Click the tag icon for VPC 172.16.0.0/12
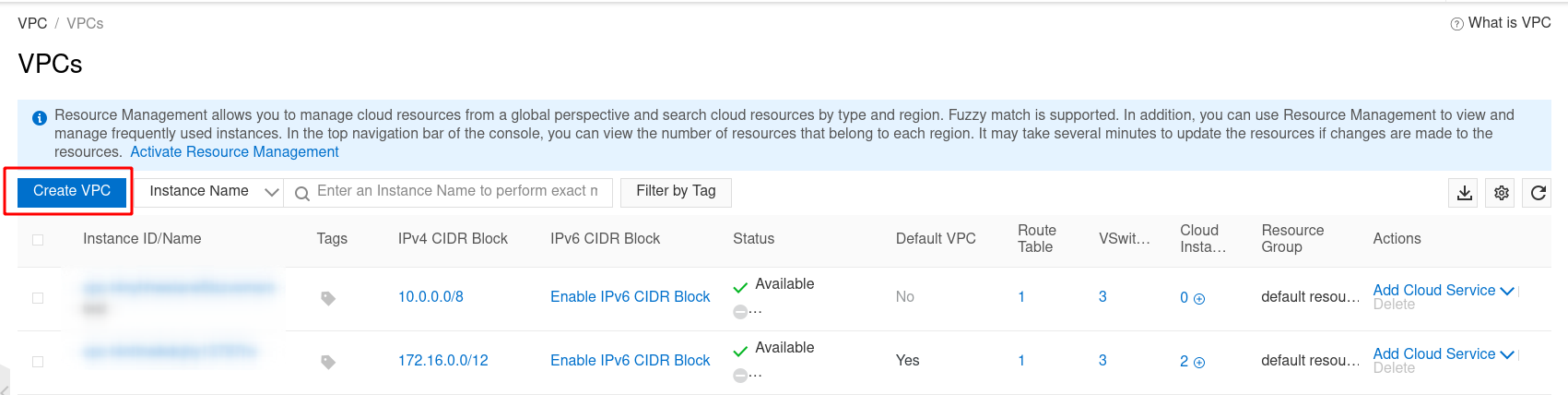The height and width of the screenshot is (395, 1568). coord(327,362)
